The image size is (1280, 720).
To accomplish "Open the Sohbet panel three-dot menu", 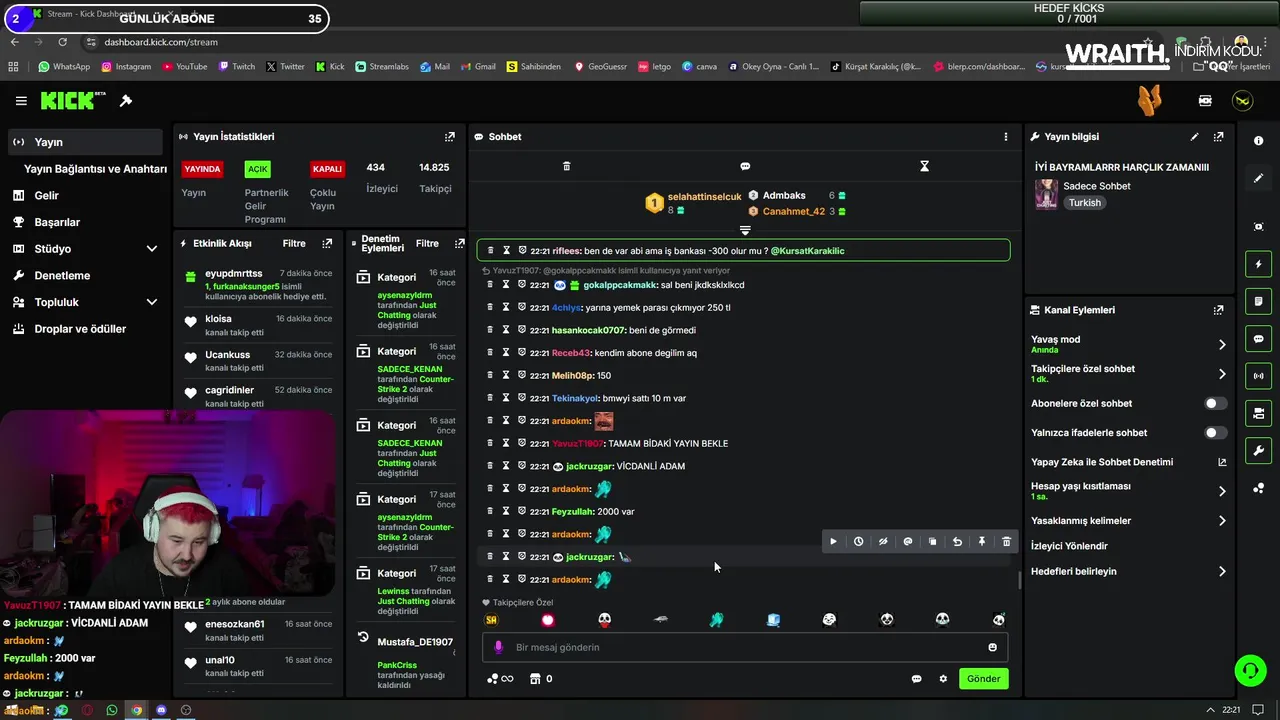I will click(x=1006, y=136).
